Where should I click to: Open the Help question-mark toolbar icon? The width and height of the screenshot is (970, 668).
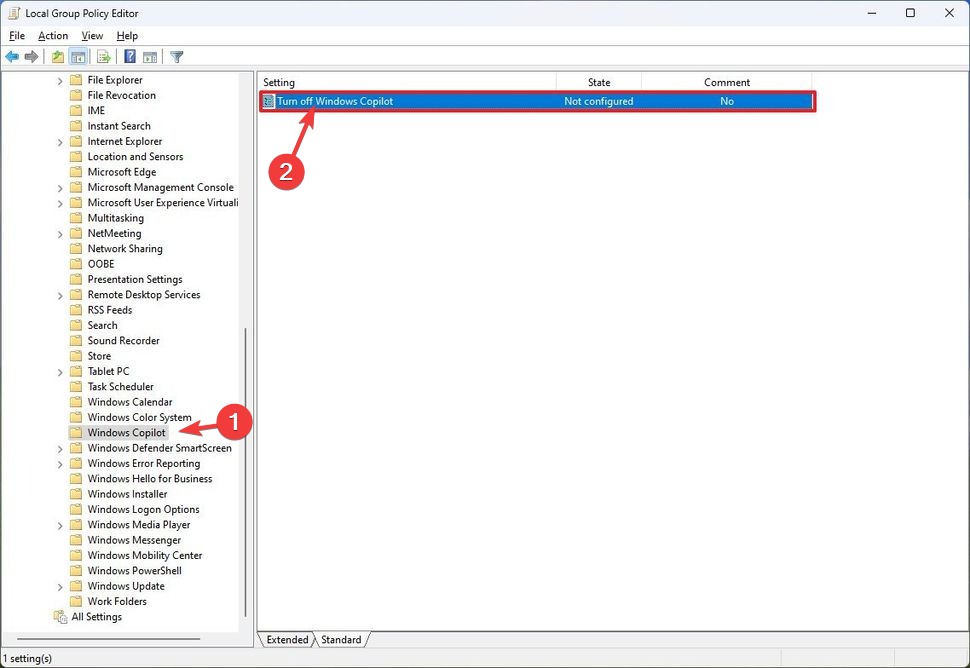click(130, 57)
